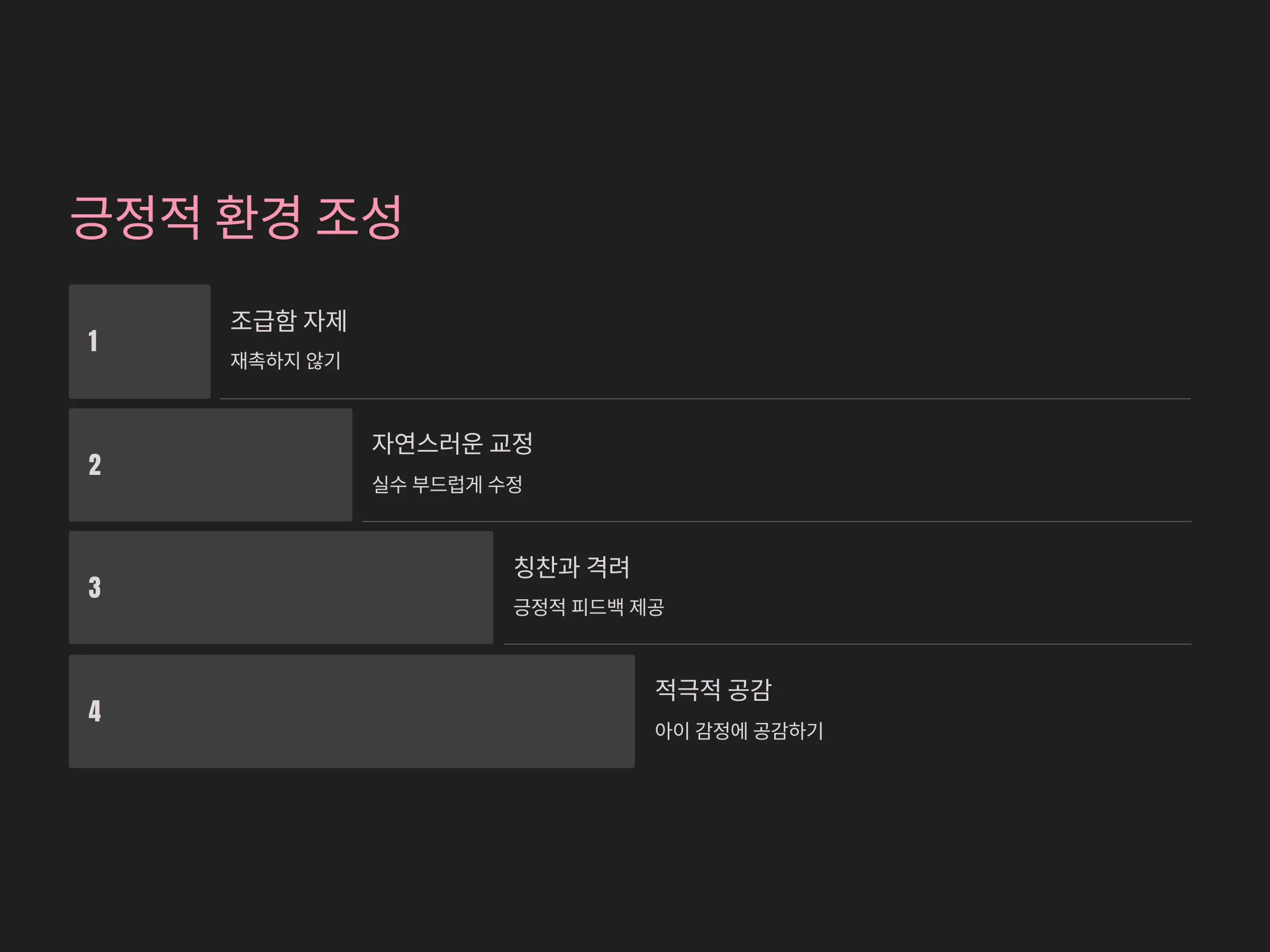This screenshot has width=1270, height=952.
Task: Click the number 4 in fourth block
Action: [x=95, y=711]
